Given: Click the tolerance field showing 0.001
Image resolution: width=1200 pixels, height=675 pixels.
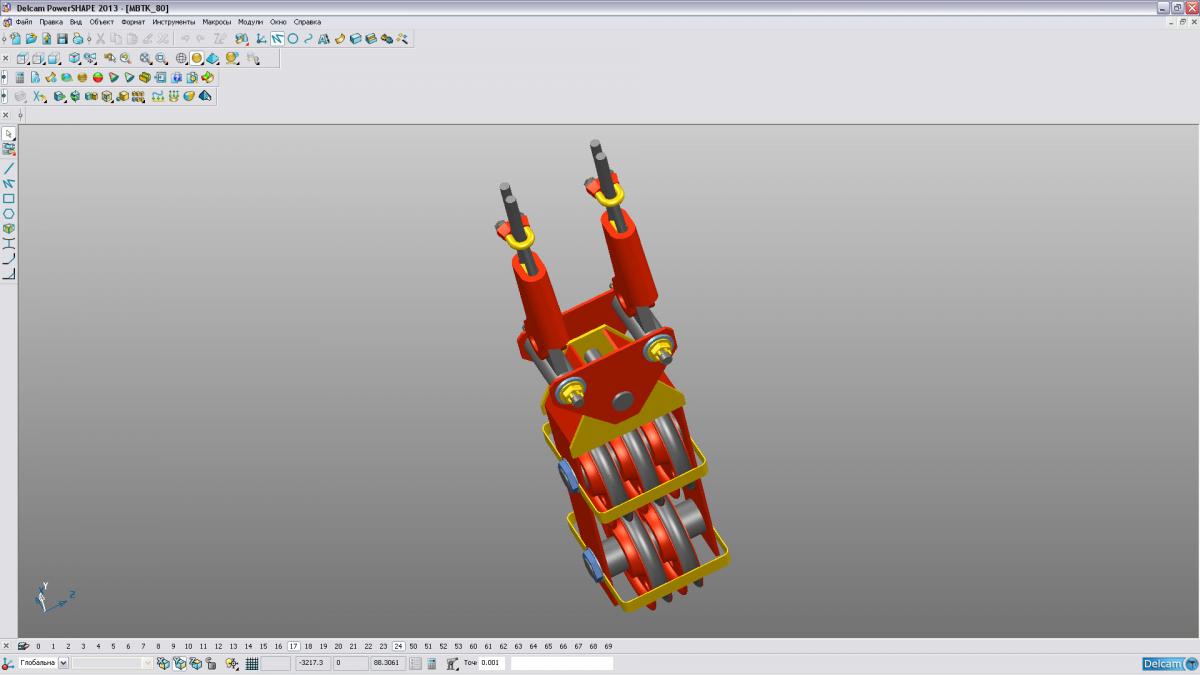Looking at the screenshot, I should (x=492, y=663).
